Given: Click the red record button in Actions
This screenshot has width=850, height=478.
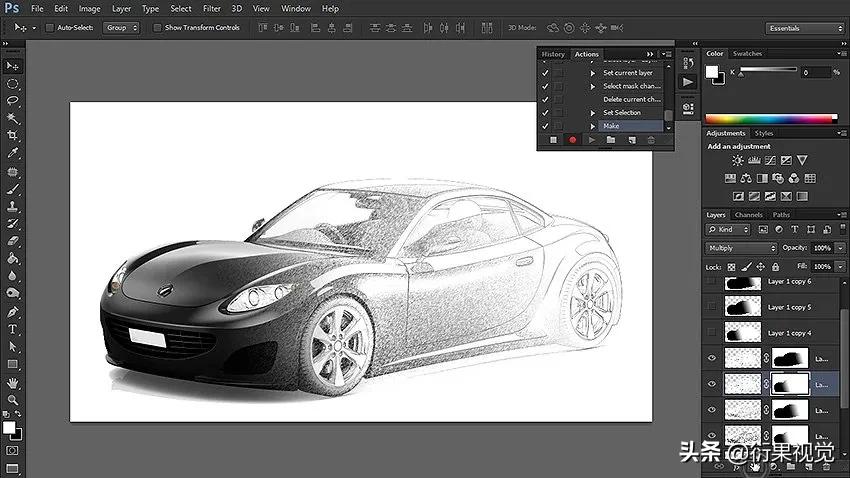Looking at the screenshot, I should 573,140.
